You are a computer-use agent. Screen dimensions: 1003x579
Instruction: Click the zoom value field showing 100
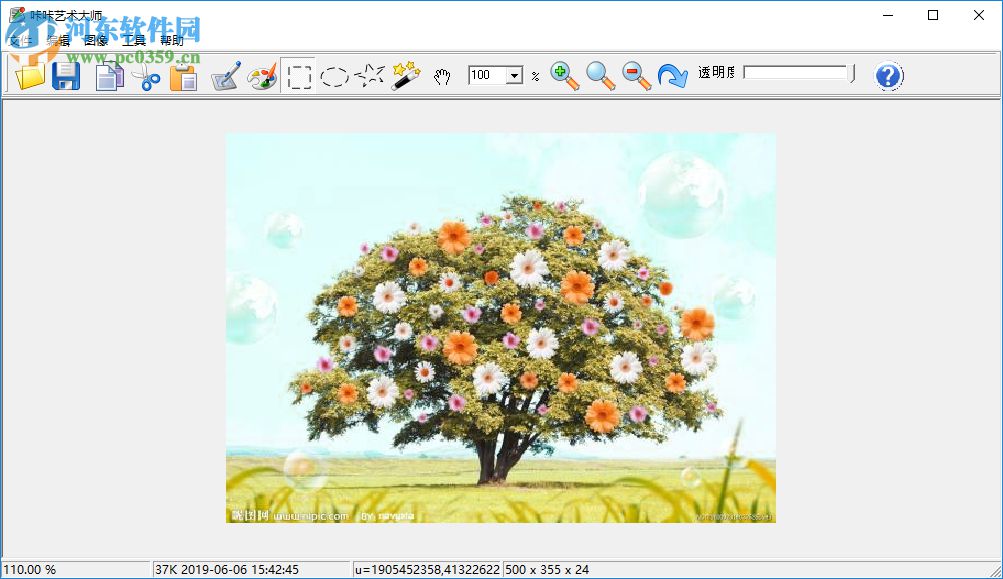coord(487,75)
